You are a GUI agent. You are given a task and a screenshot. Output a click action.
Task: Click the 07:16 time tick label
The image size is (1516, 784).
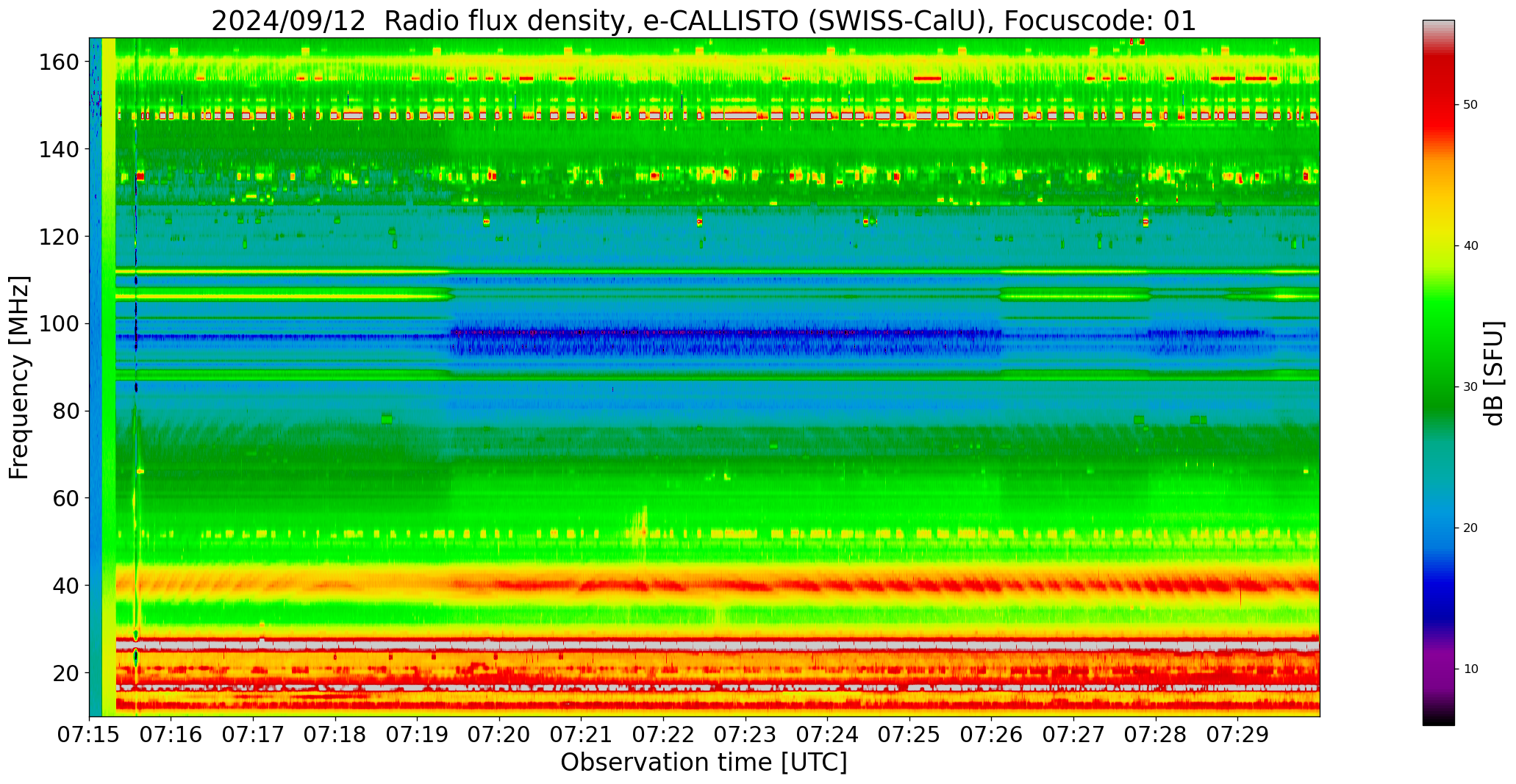click(171, 735)
